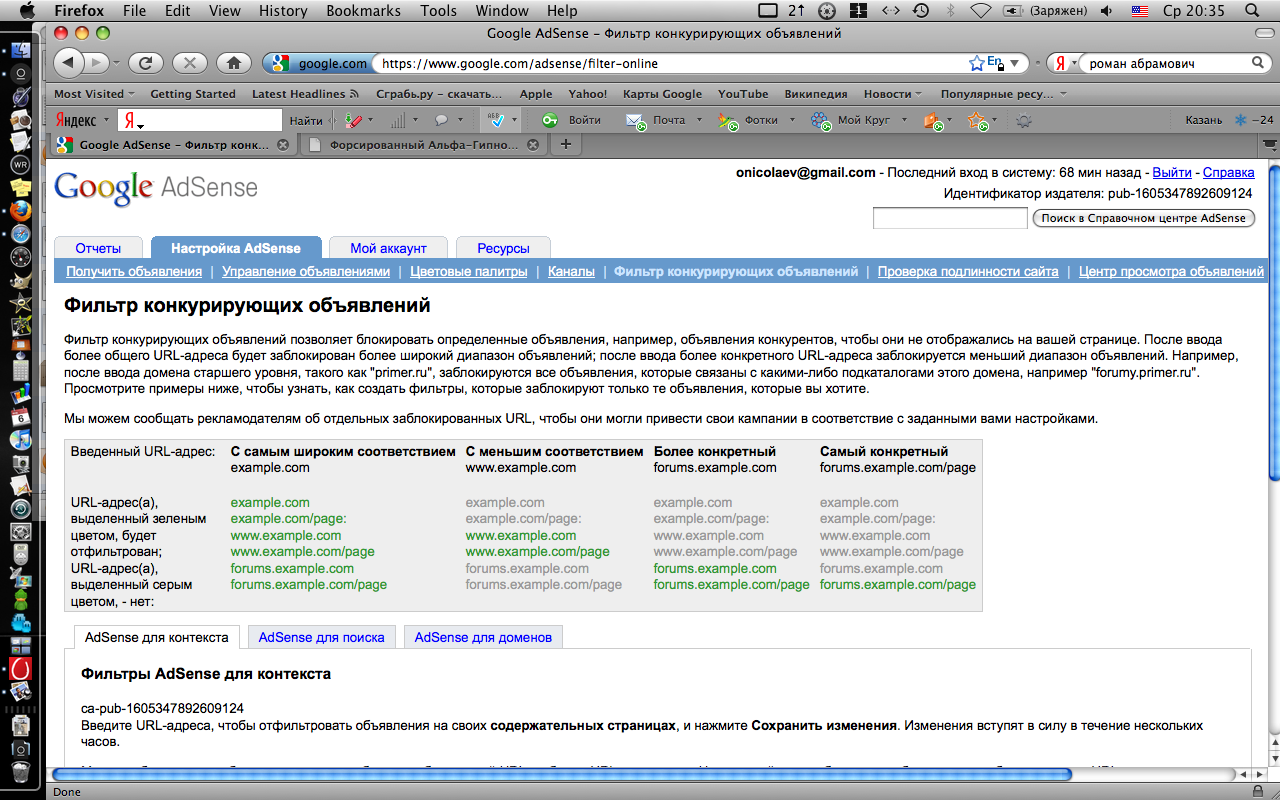Select the AdSense для поиска tab
The height and width of the screenshot is (800, 1280).
coord(321,637)
